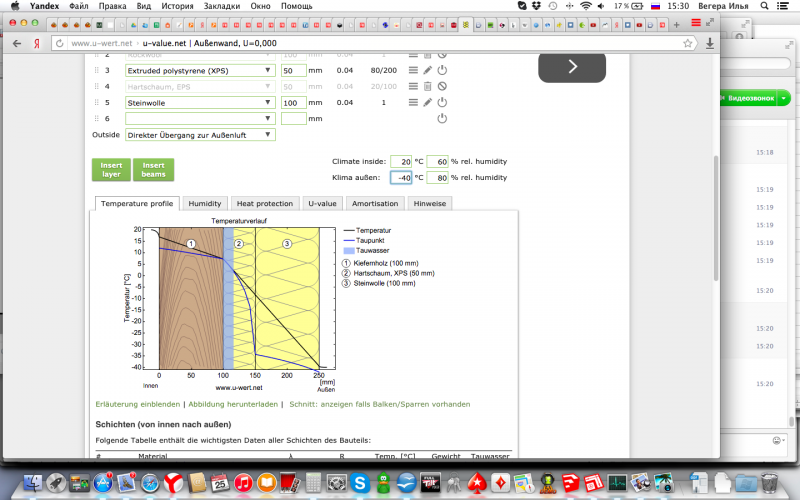The width and height of the screenshot is (800, 500).
Task: Click the page vertical scrollbar
Action: (x=715, y=218)
